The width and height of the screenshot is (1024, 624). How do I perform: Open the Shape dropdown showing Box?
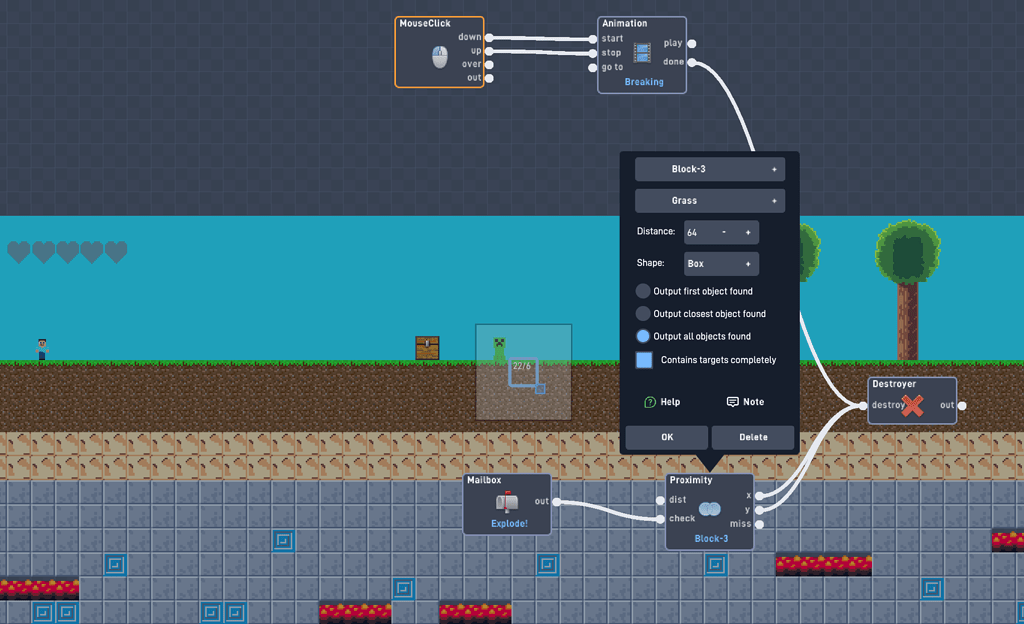click(x=721, y=263)
